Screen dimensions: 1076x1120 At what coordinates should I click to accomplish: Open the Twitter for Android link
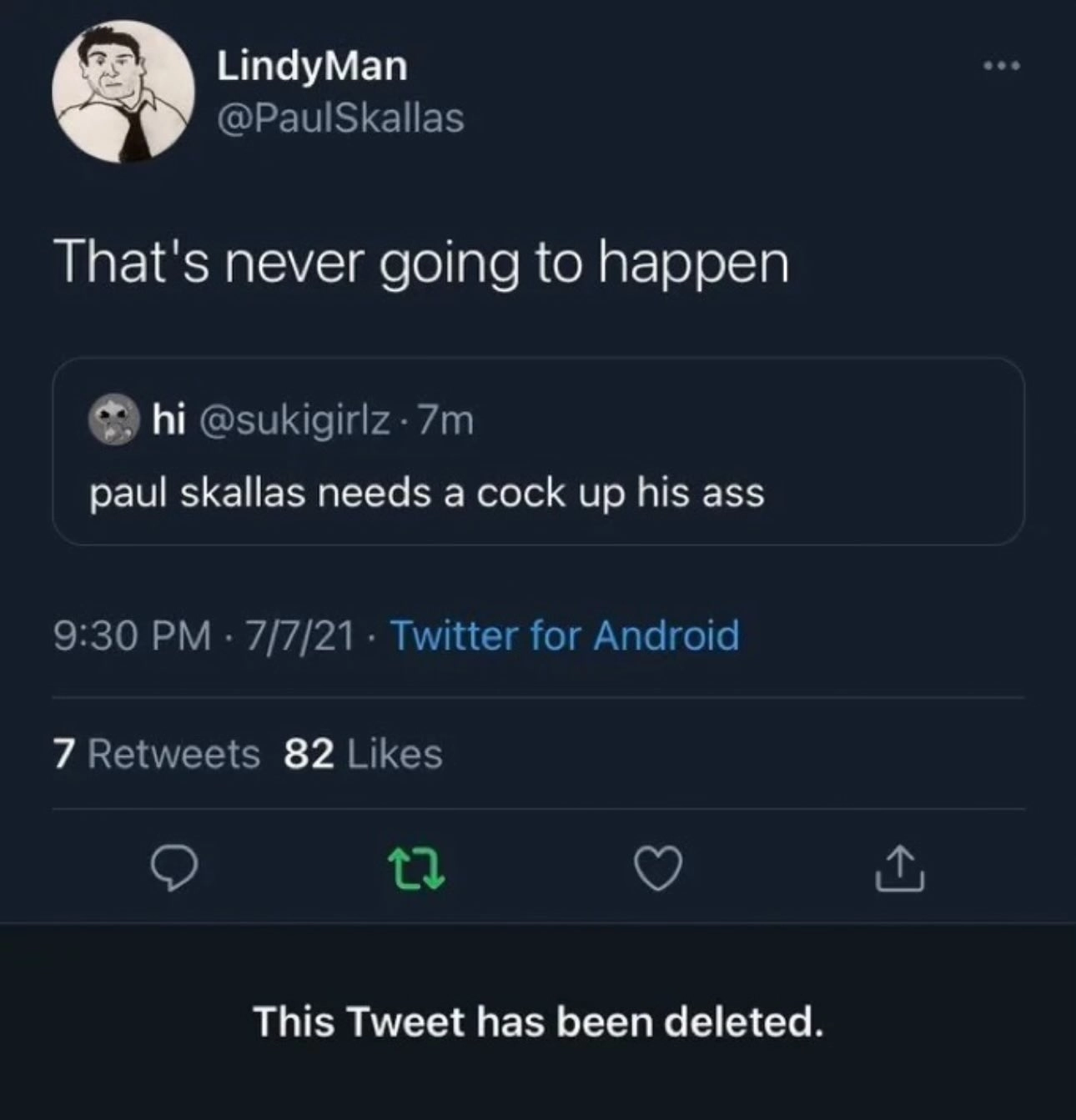pyautogui.click(x=564, y=635)
